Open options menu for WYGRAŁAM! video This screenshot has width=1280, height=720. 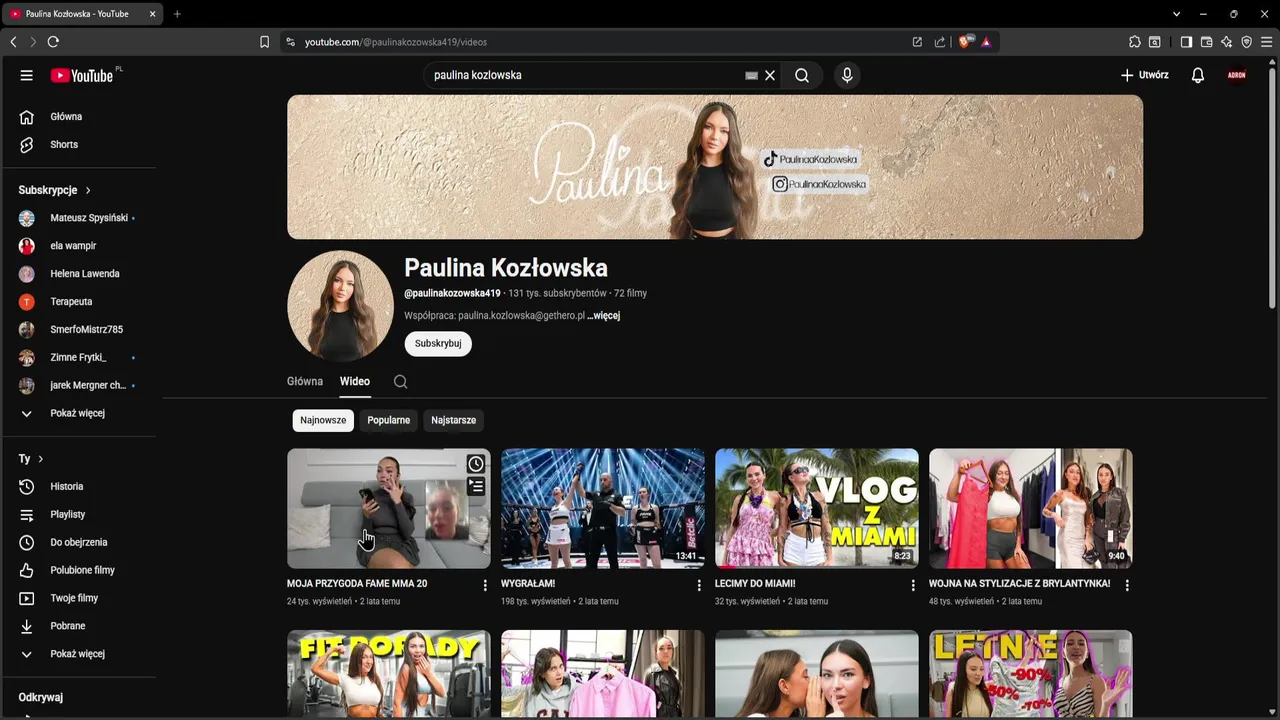[699, 585]
